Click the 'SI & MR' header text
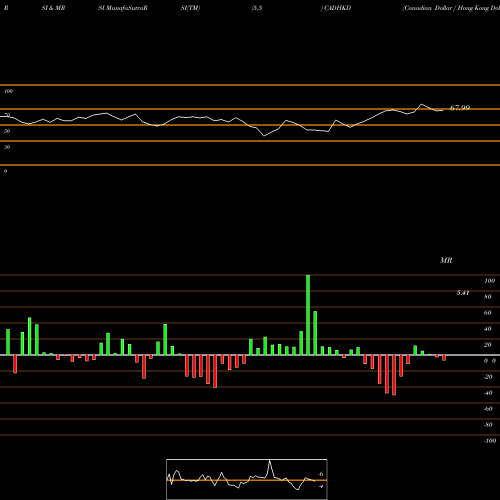This screenshot has width=500, height=500. coord(53,8)
